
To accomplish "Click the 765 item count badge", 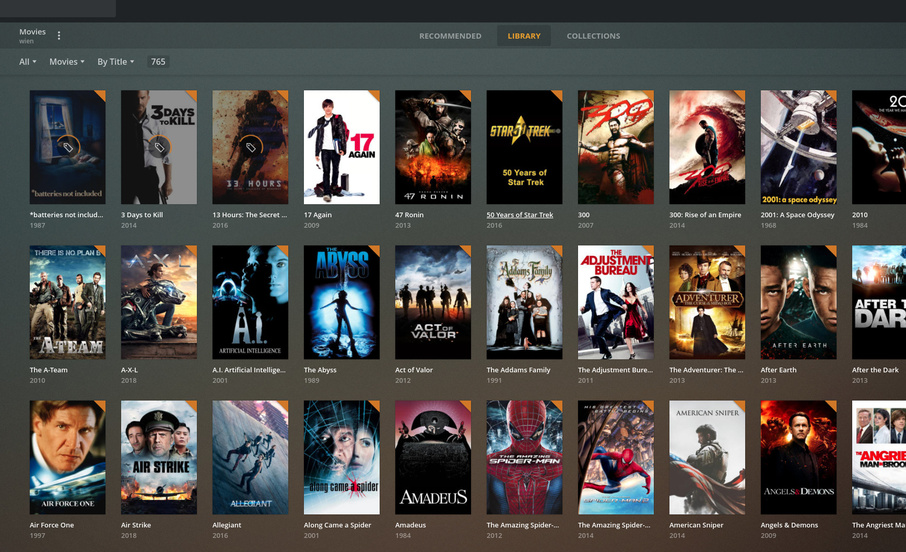I will (158, 62).
